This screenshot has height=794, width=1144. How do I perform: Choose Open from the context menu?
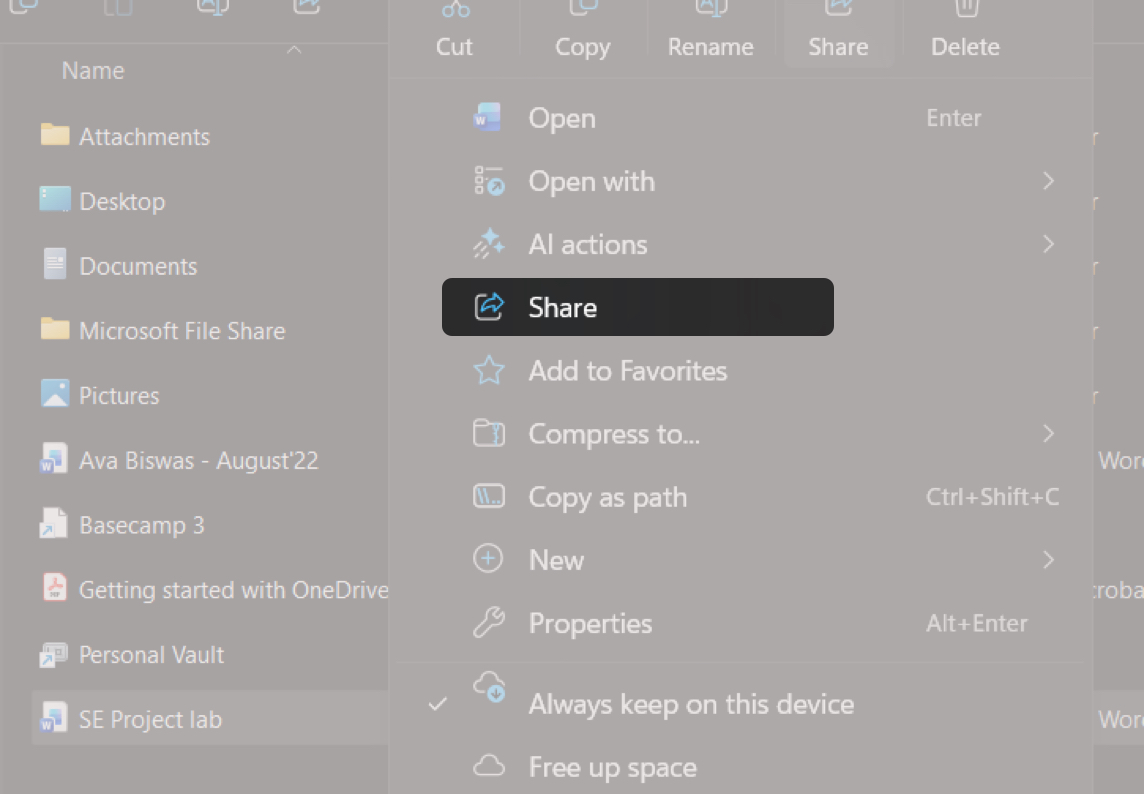point(562,117)
